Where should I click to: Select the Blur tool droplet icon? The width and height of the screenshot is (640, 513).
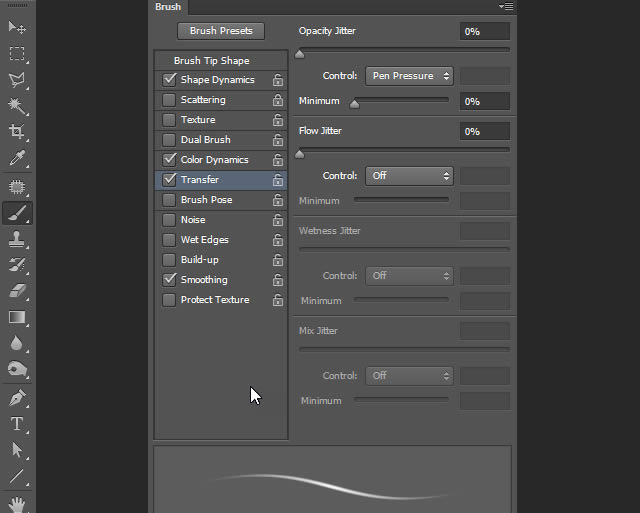17,344
